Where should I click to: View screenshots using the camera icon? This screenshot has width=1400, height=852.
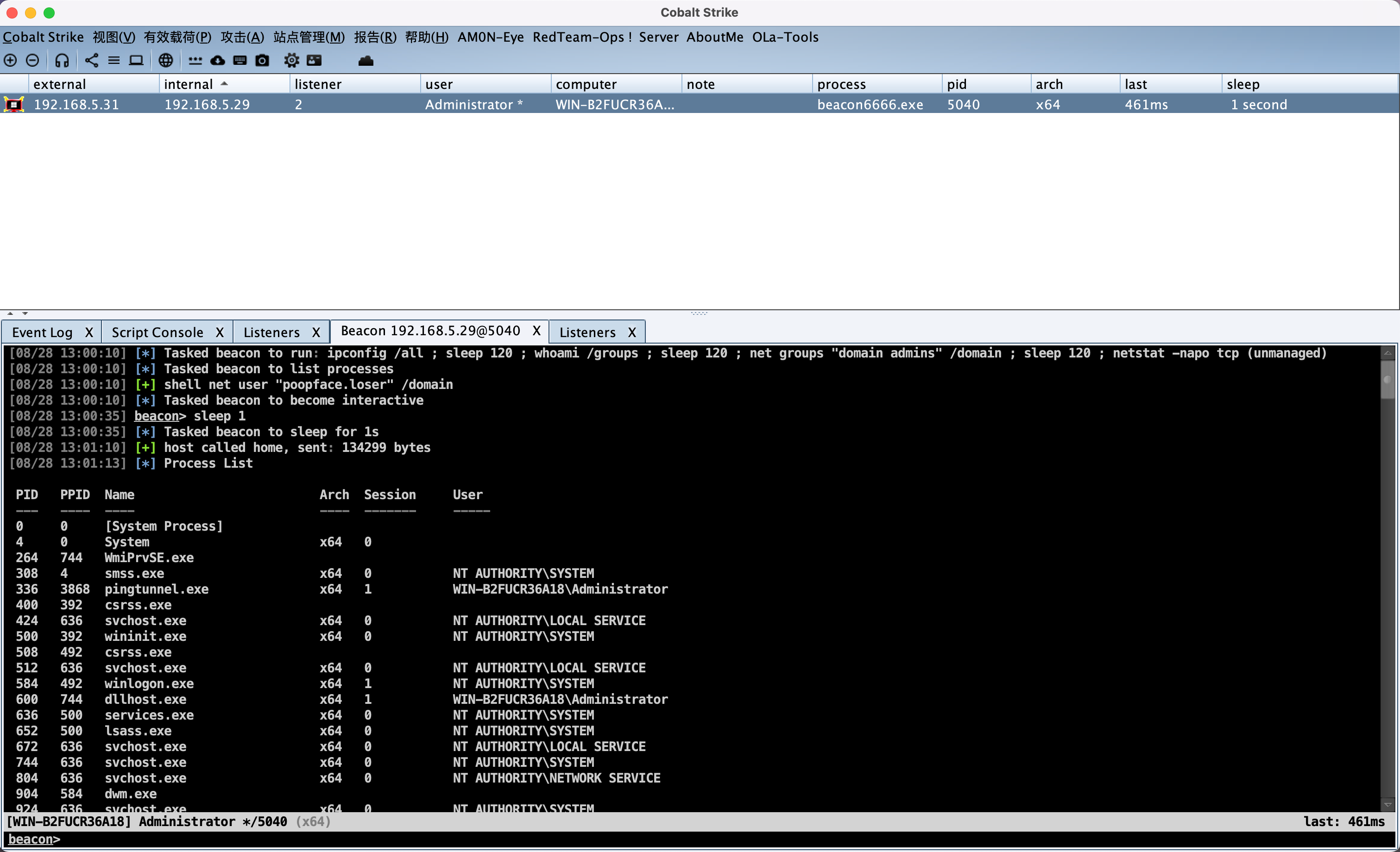262,60
